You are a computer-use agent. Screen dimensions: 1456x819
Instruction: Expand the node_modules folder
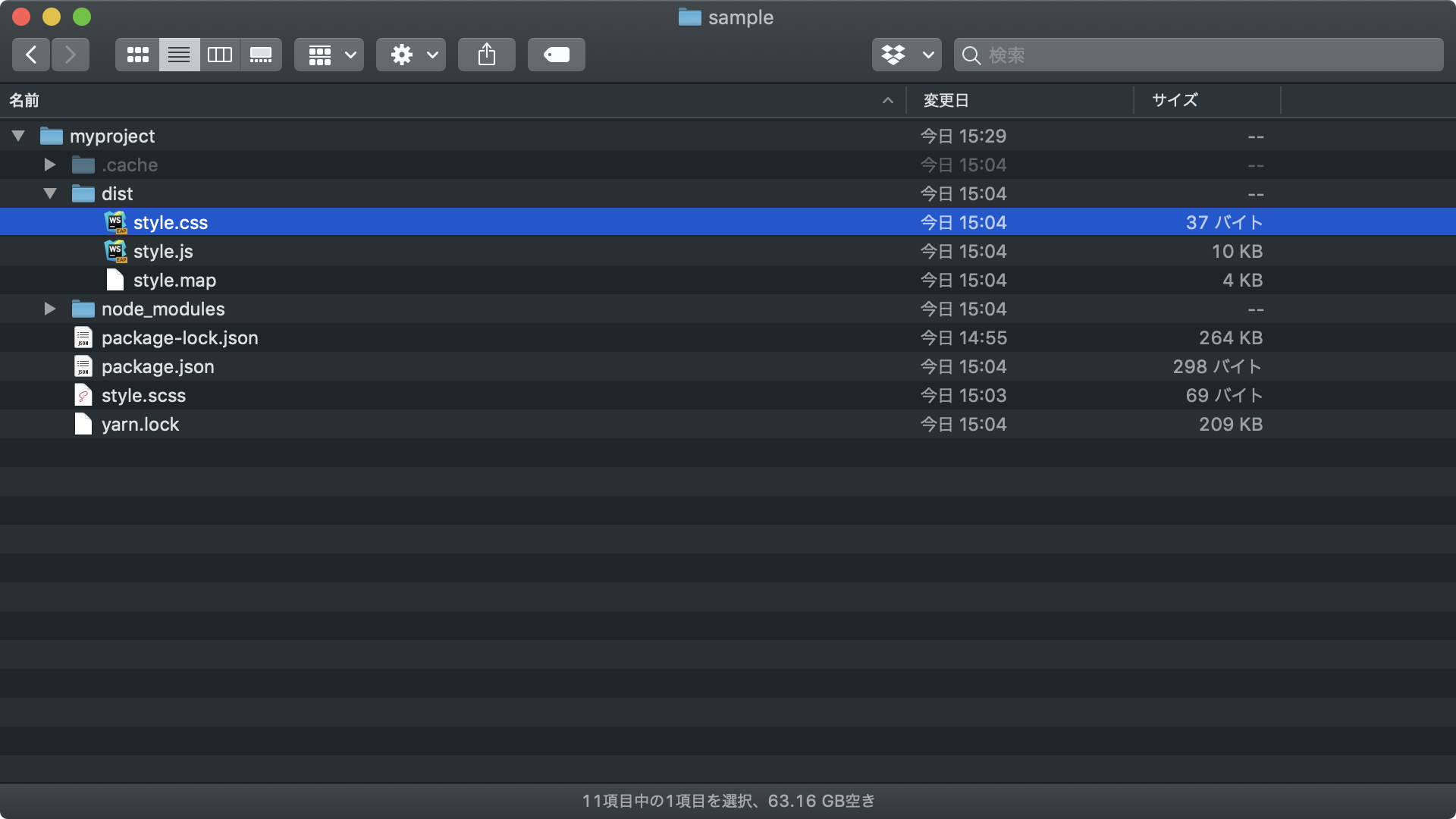50,309
